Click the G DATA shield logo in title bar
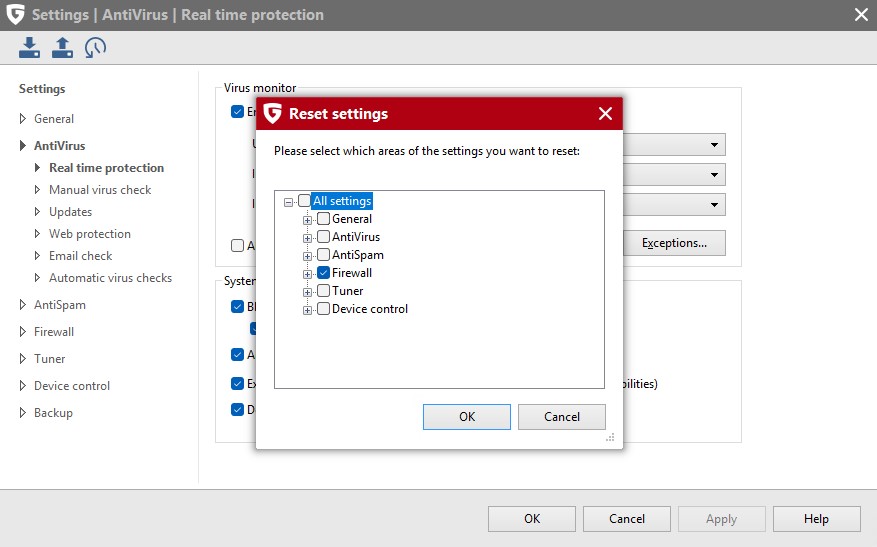 (x=16, y=15)
